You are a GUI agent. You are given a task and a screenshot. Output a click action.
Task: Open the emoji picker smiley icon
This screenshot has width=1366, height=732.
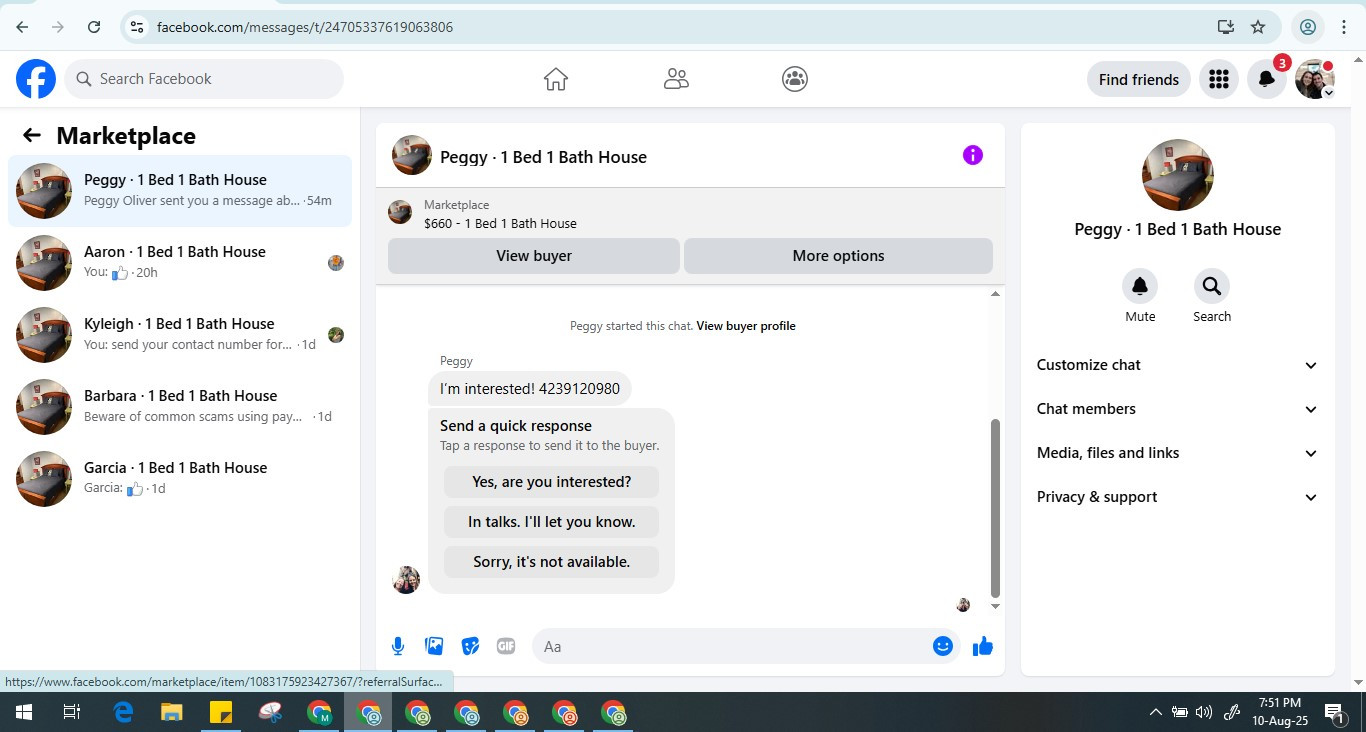click(x=942, y=646)
